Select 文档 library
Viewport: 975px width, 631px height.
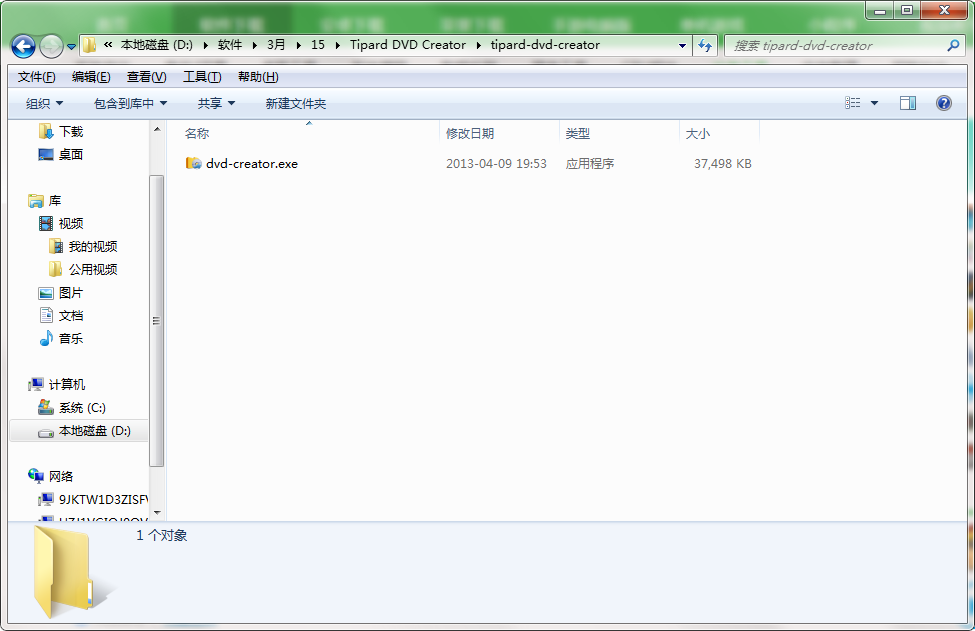click(71, 316)
